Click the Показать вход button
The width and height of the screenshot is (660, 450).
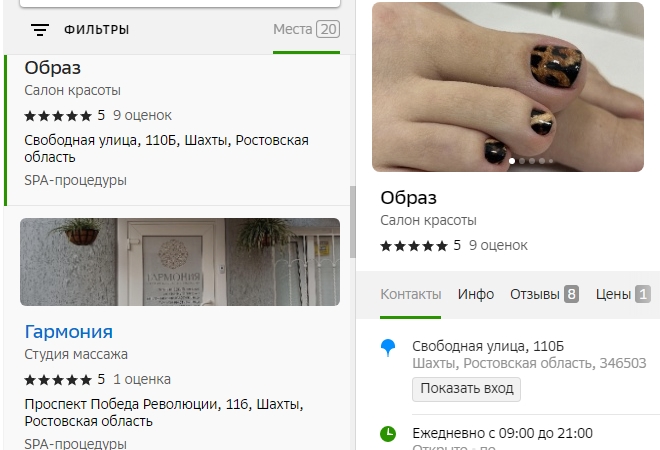(x=466, y=389)
